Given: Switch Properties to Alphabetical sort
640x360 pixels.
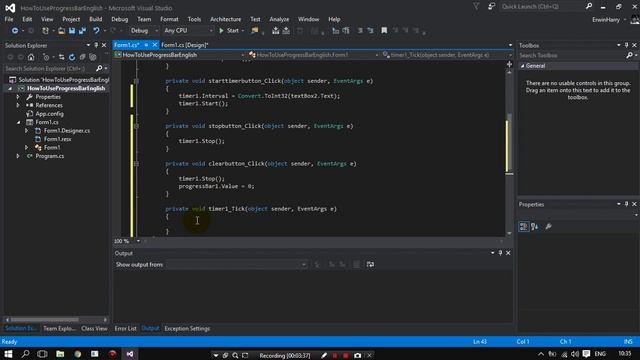Looking at the screenshot, I should click(x=535, y=227).
